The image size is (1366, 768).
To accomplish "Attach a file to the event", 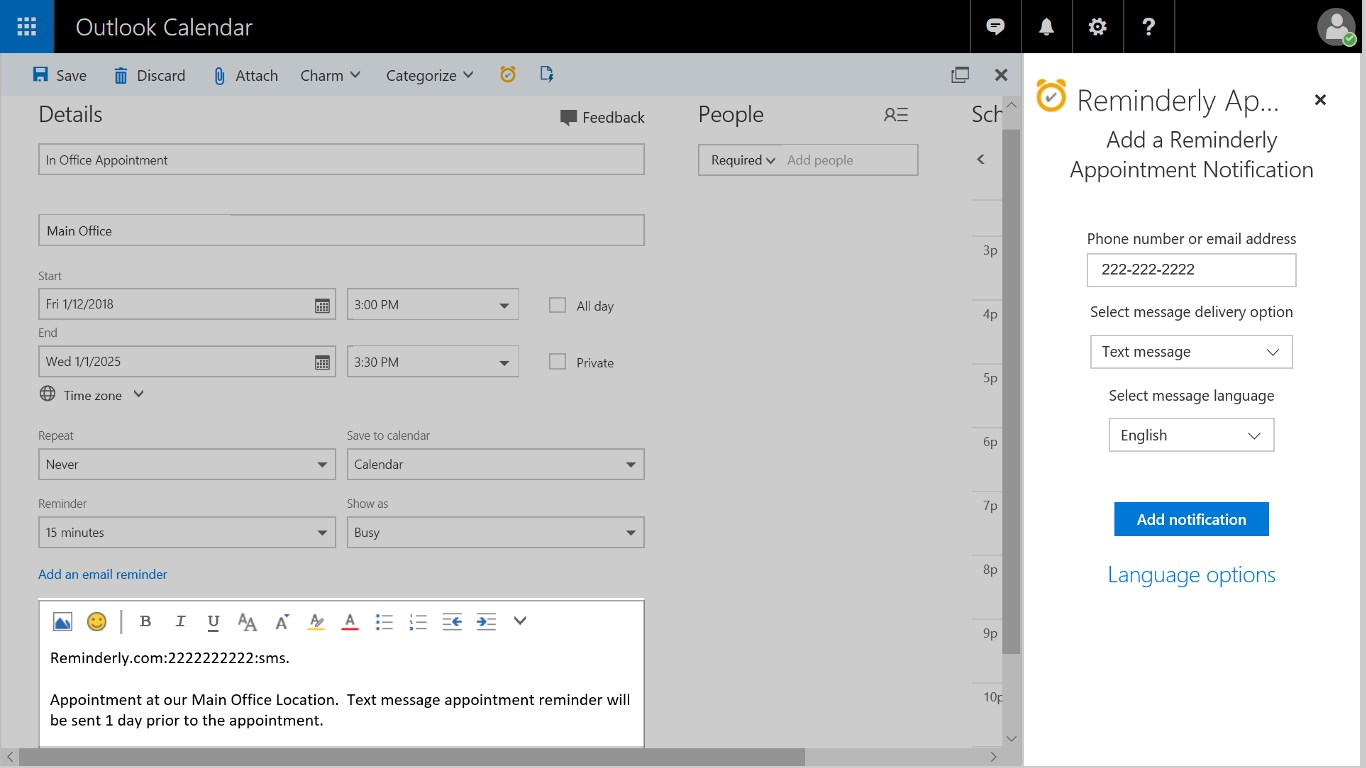I will [246, 75].
